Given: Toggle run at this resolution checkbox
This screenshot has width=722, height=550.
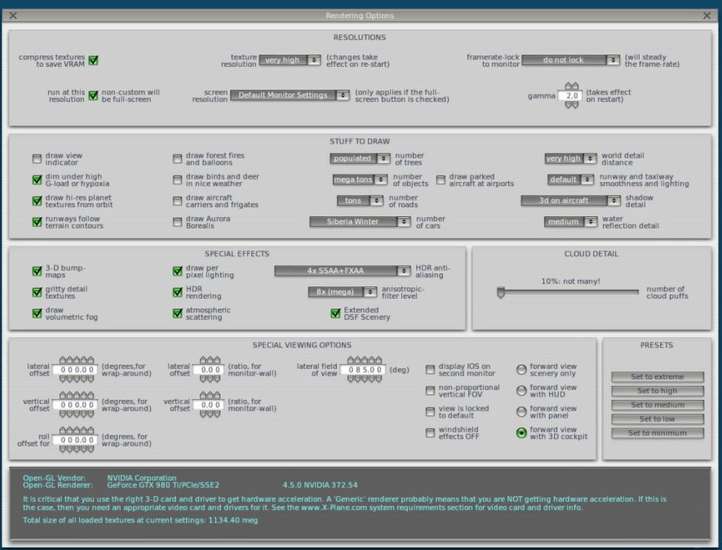Looking at the screenshot, I should click(x=93, y=95).
